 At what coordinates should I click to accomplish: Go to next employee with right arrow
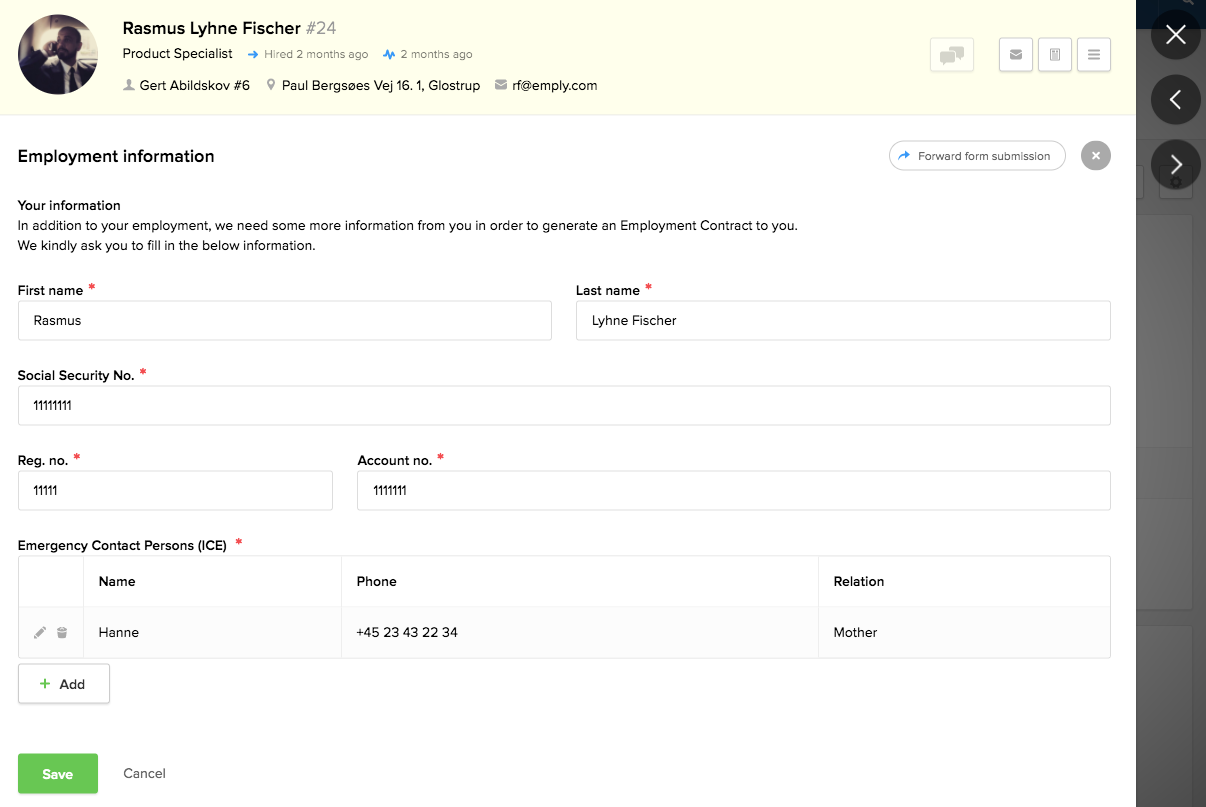click(1175, 164)
